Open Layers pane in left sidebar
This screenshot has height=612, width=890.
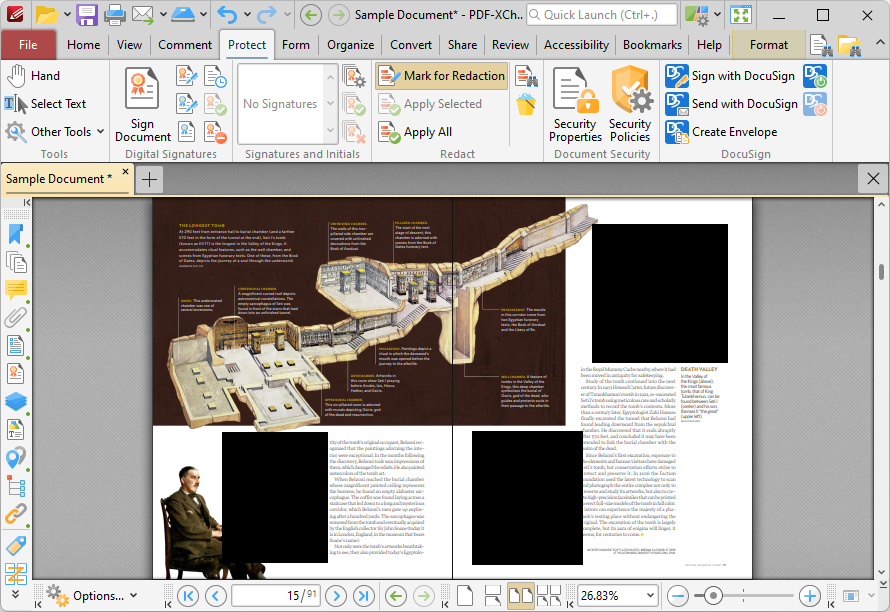[x=16, y=401]
